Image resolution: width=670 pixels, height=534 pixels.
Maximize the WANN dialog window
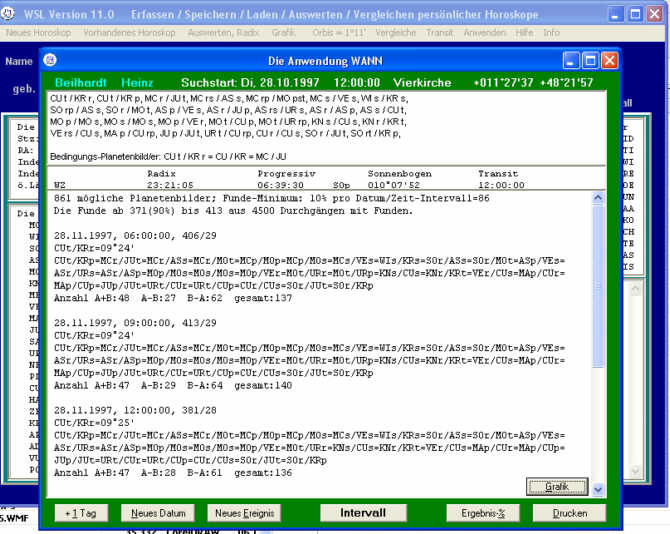[590, 60]
